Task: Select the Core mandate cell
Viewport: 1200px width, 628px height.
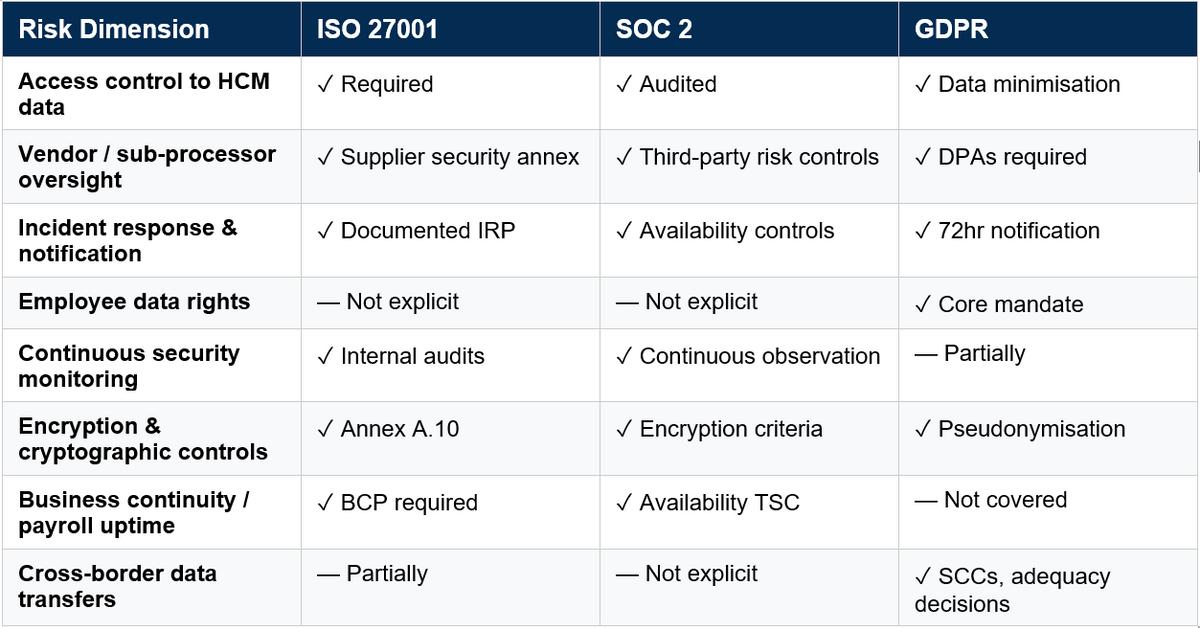Action: point(1048,302)
